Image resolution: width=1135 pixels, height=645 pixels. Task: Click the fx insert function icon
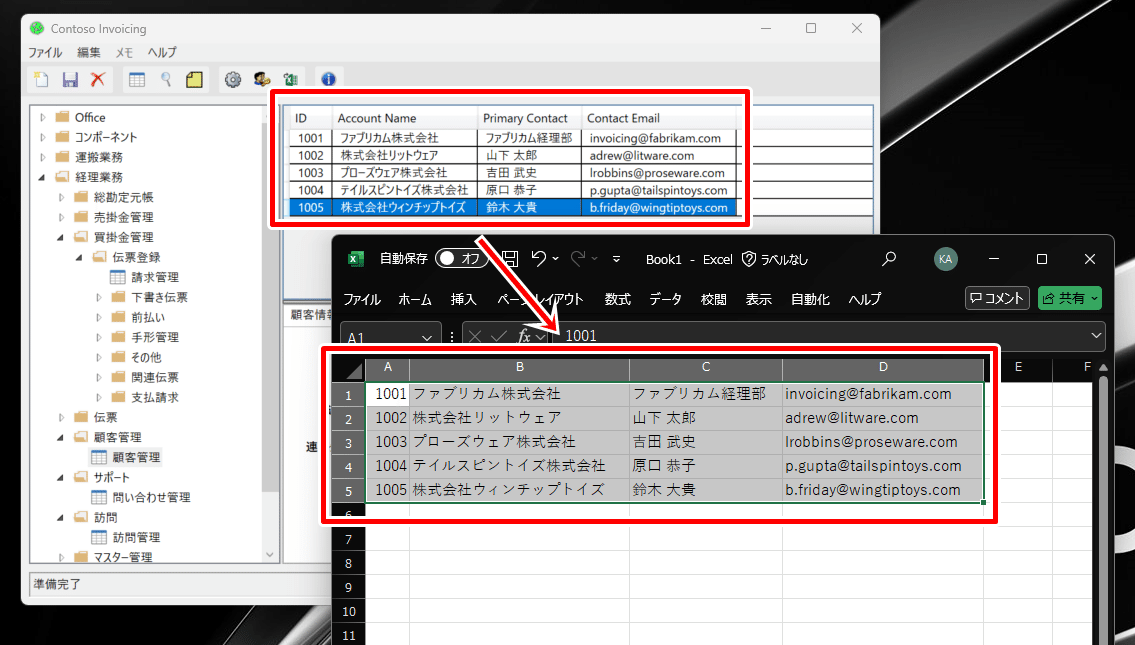point(523,336)
